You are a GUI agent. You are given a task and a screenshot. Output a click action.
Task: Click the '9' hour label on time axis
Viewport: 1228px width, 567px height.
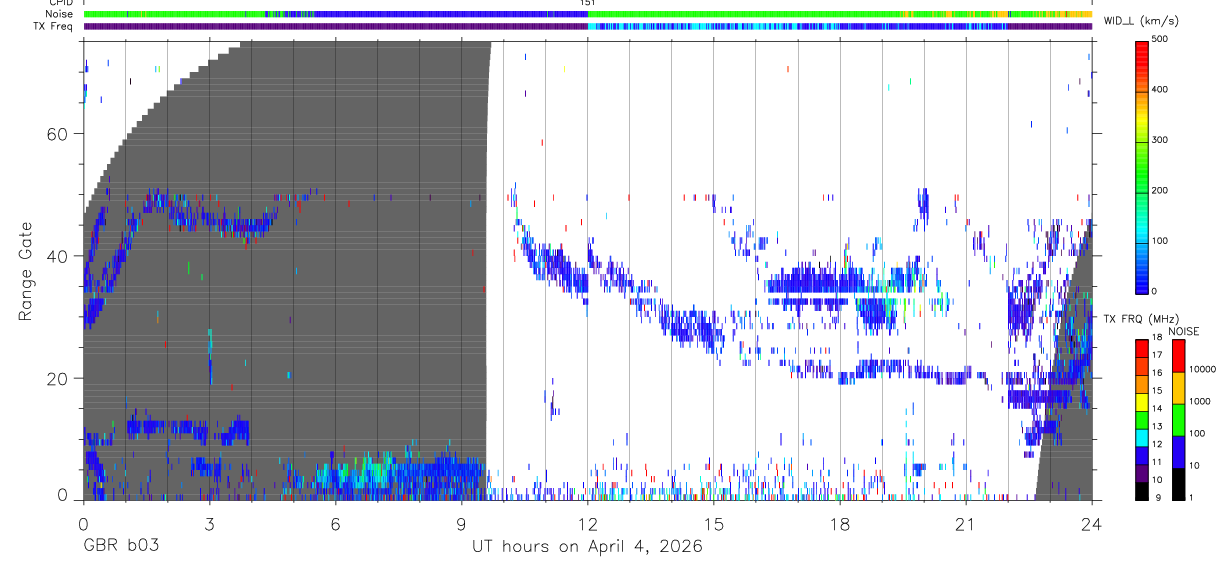462,523
